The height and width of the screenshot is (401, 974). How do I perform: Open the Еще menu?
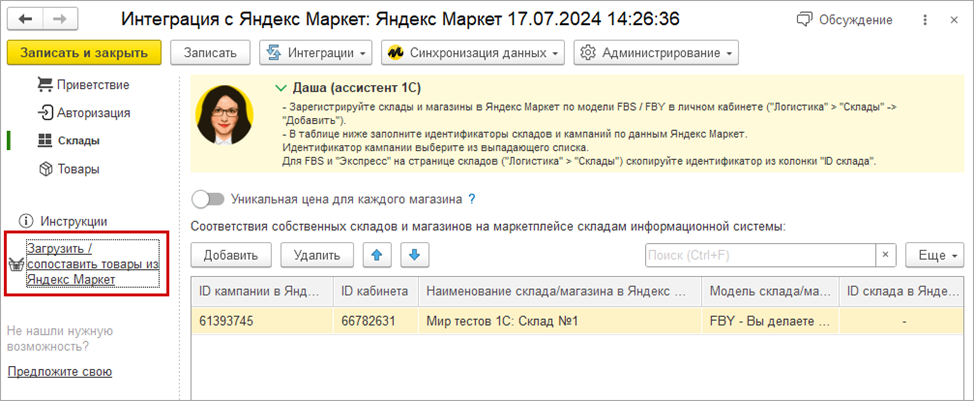click(x=937, y=255)
